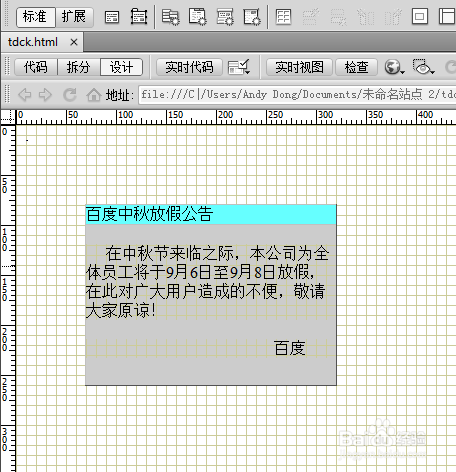456x472 pixels.
Task: Click the Frames layout icon
Action: (x=447, y=16)
